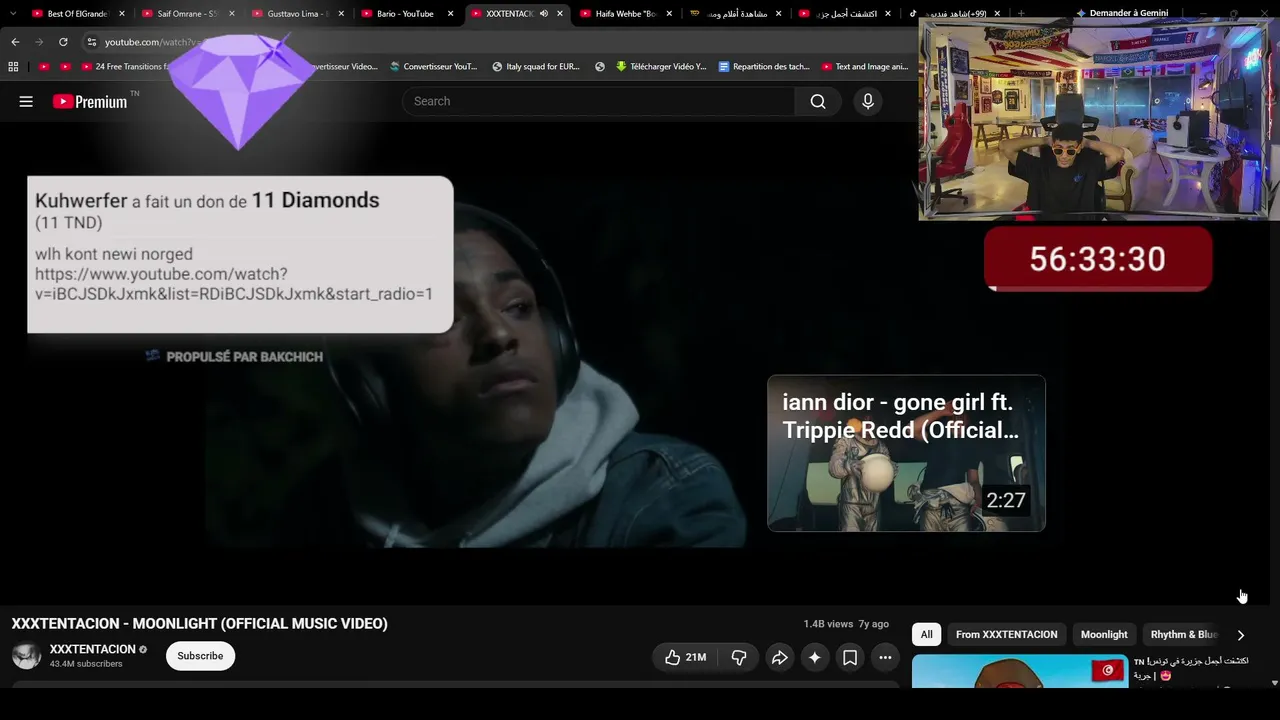
Task: Click the Moonlight official video title
Action: 199,624
